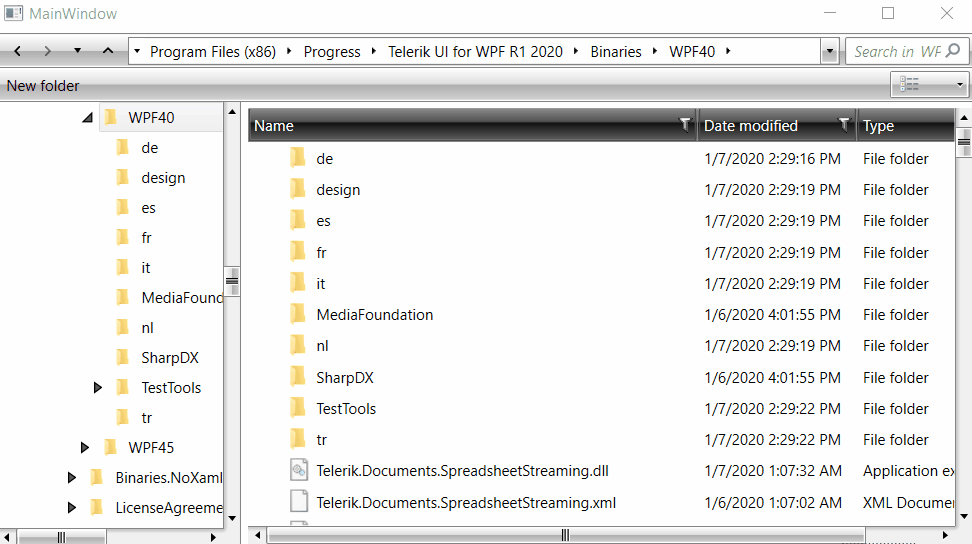Click the WPF40 breadcrumb segment
Viewport: 972px width, 544px height.
pyautogui.click(x=692, y=51)
